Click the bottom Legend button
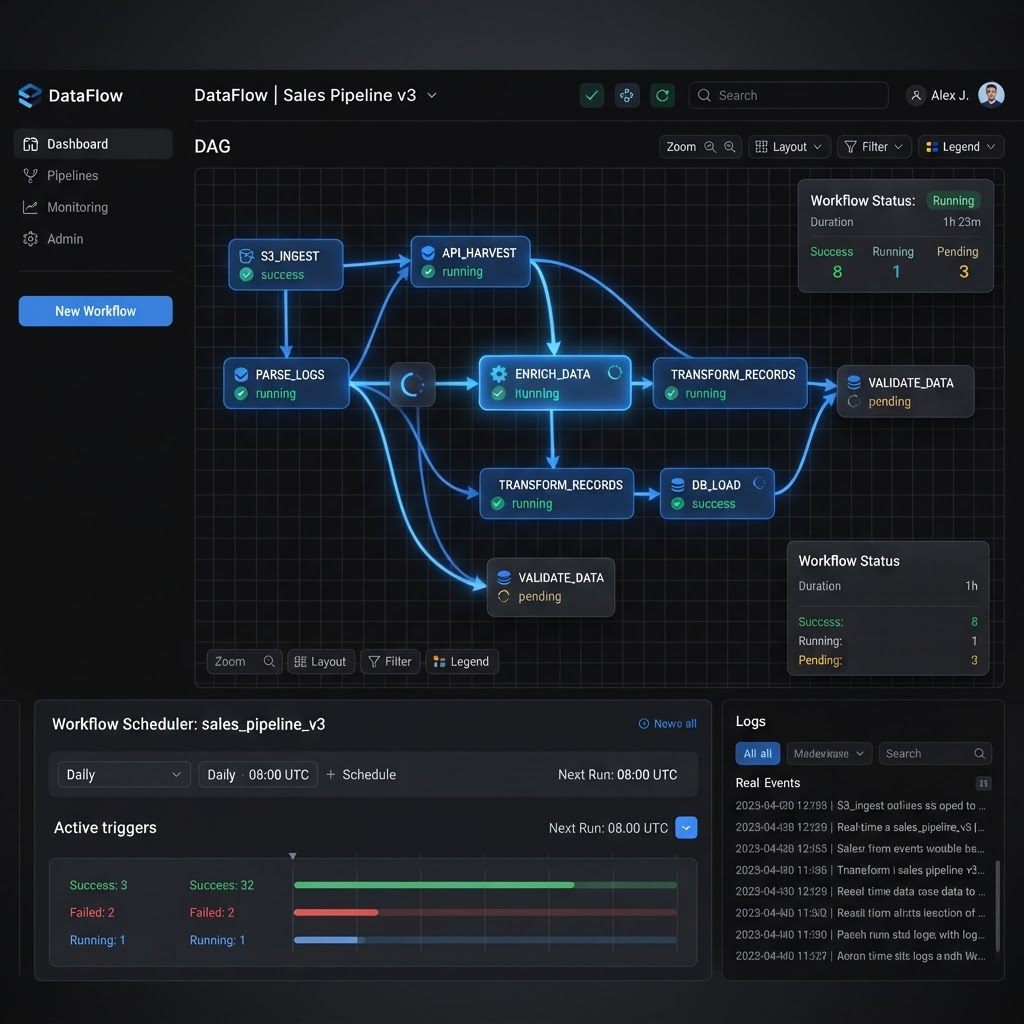The image size is (1024, 1024). point(462,662)
